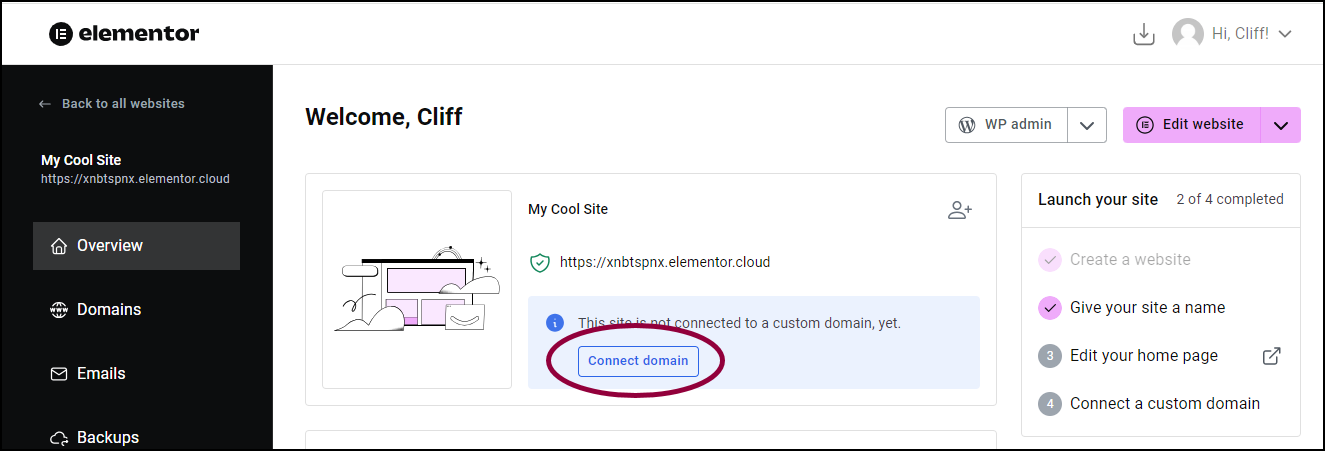Click the step 3 number badge

[x=1049, y=356]
